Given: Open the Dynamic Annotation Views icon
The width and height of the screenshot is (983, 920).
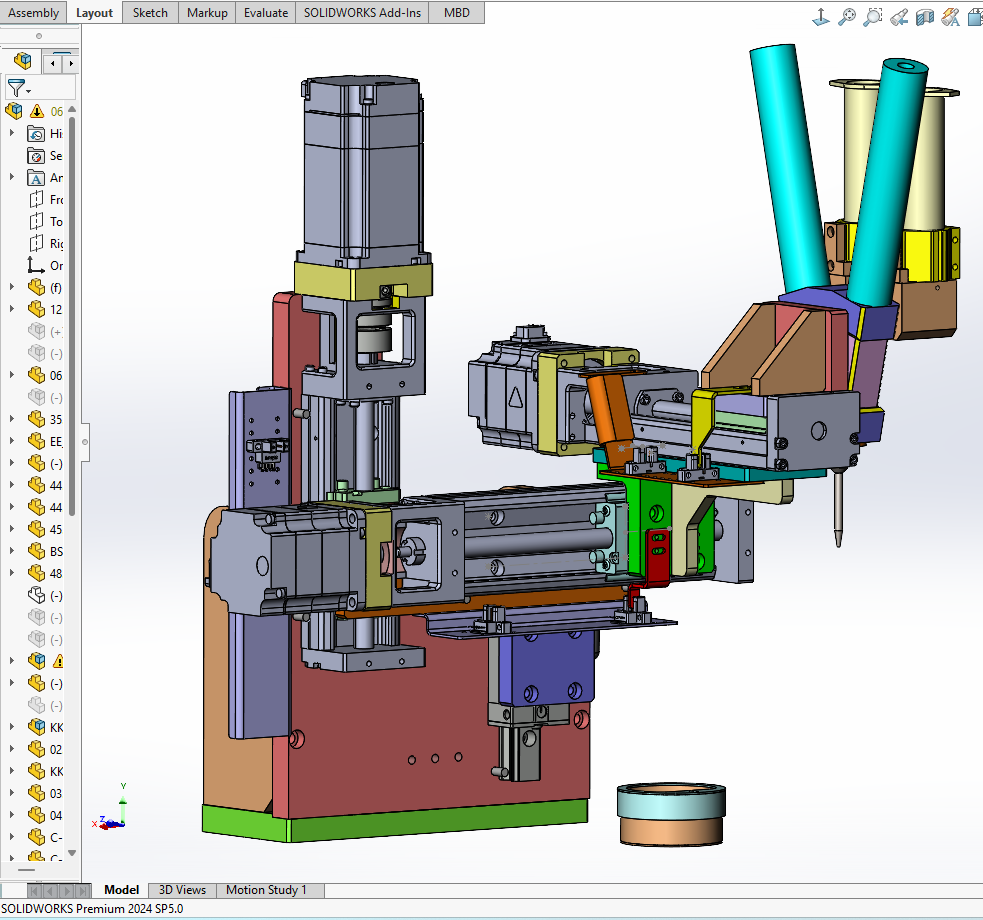Looking at the screenshot, I should pos(951,16).
